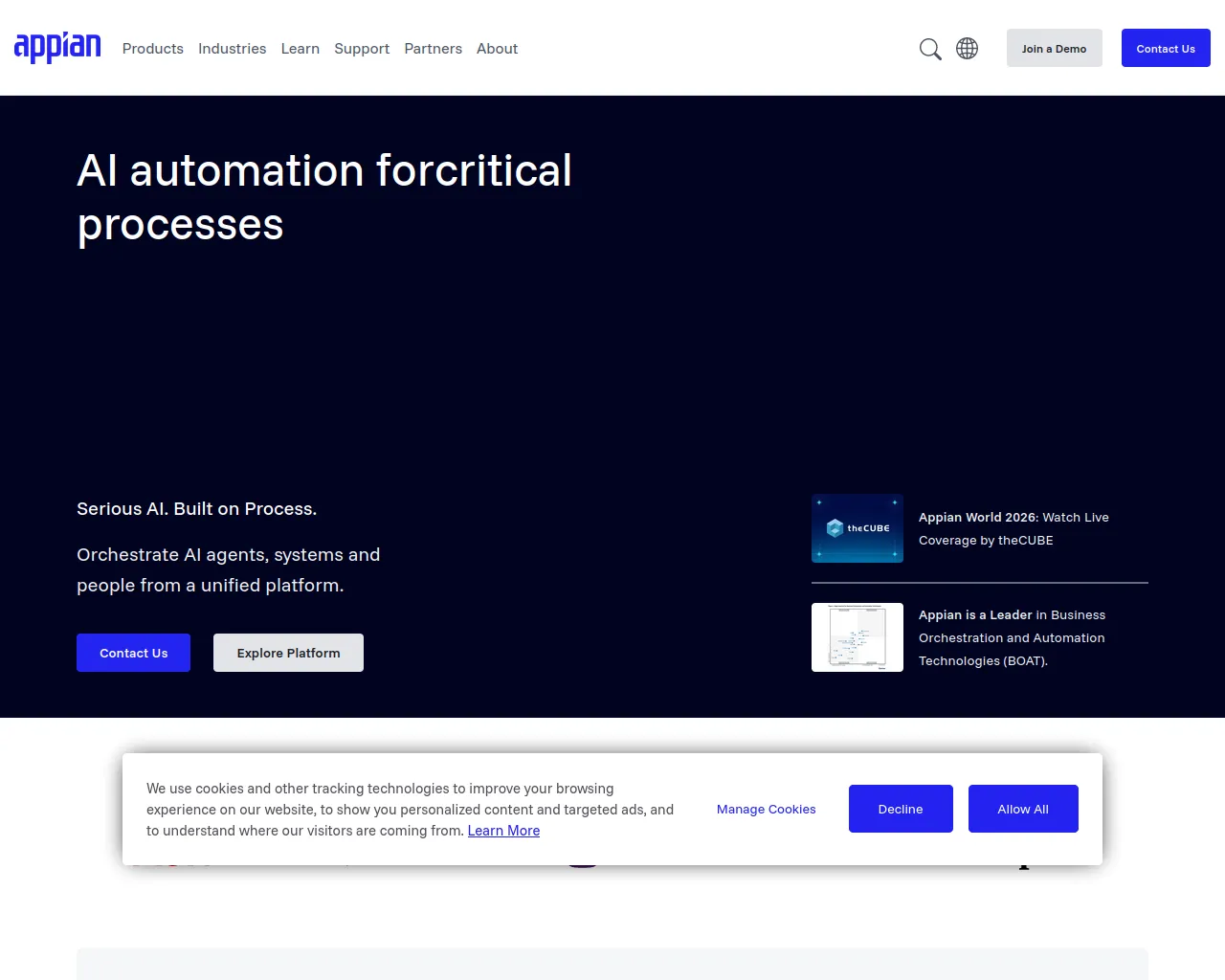Open the search icon in header
This screenshot has width=1225, height=980.
point(929,48)
